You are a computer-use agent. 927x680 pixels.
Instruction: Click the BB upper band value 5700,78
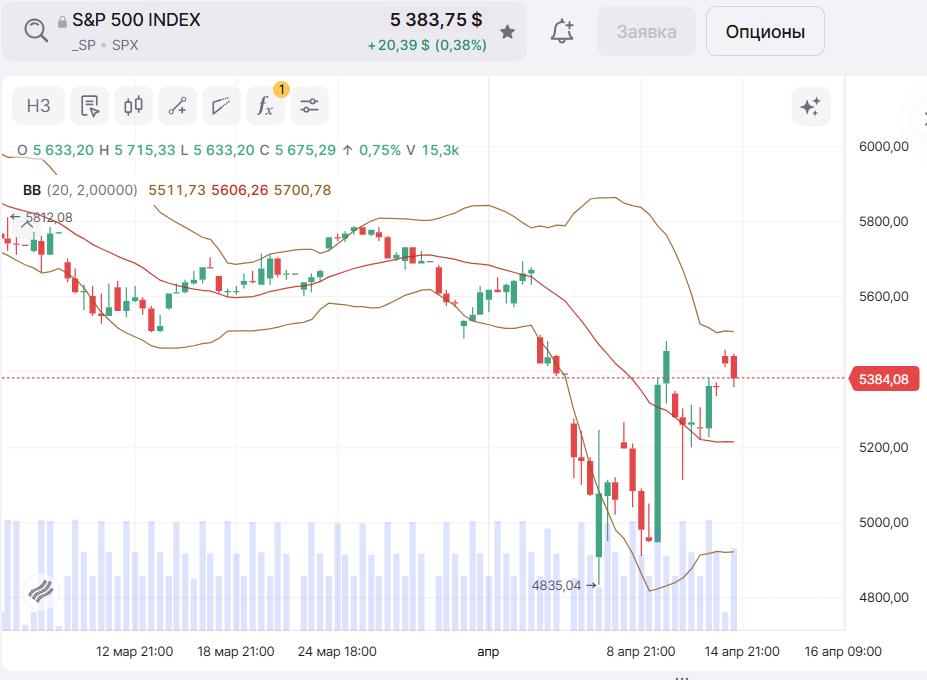303,190
